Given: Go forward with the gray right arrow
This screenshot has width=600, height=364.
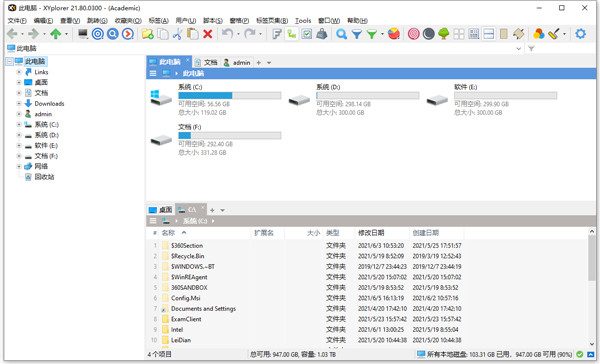Looking at the screenshot, I should point(34,34).
